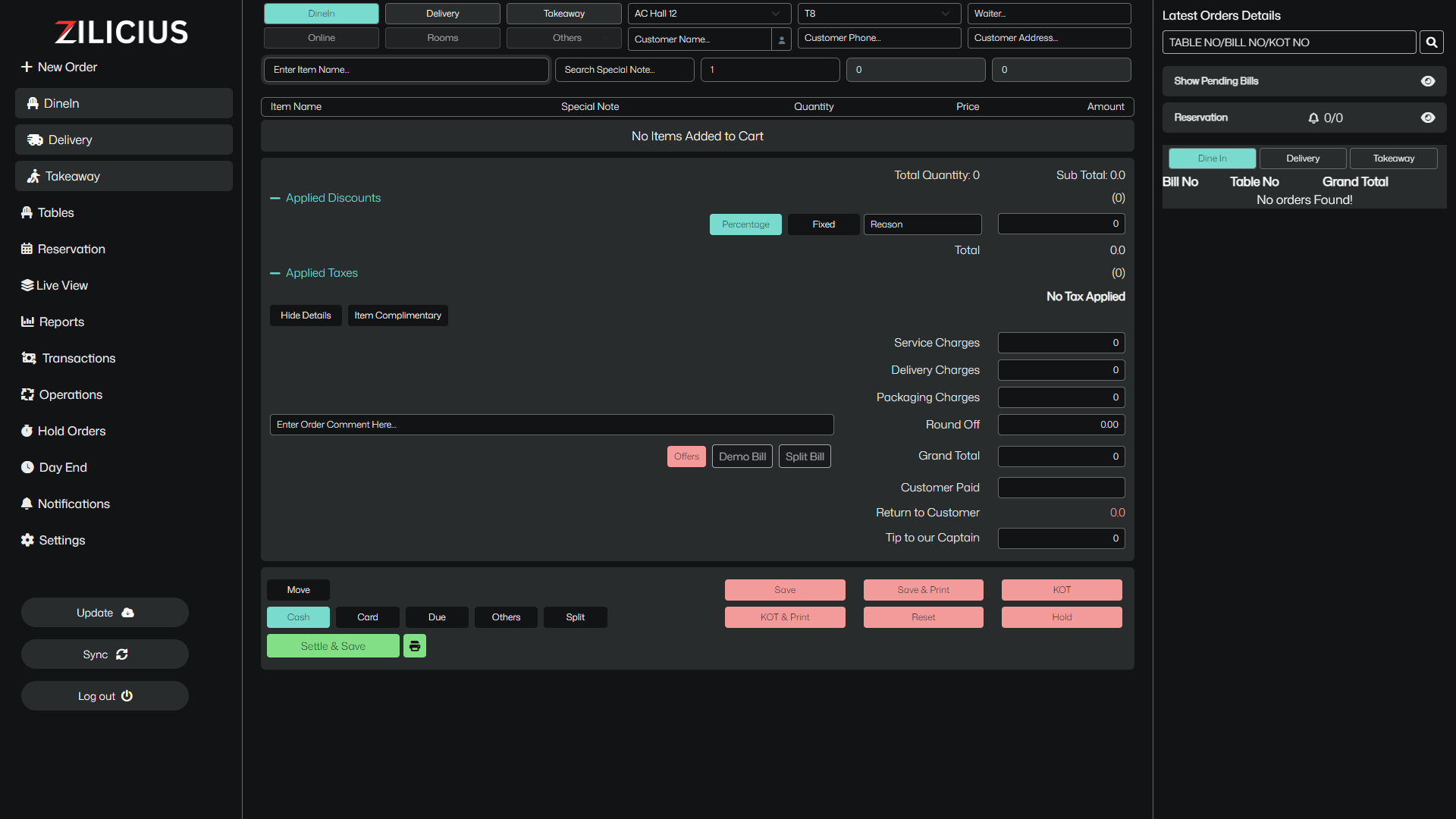
Task: Click the Reservation bell icon
Action: pyautogui.click(x=1313, y=118)
